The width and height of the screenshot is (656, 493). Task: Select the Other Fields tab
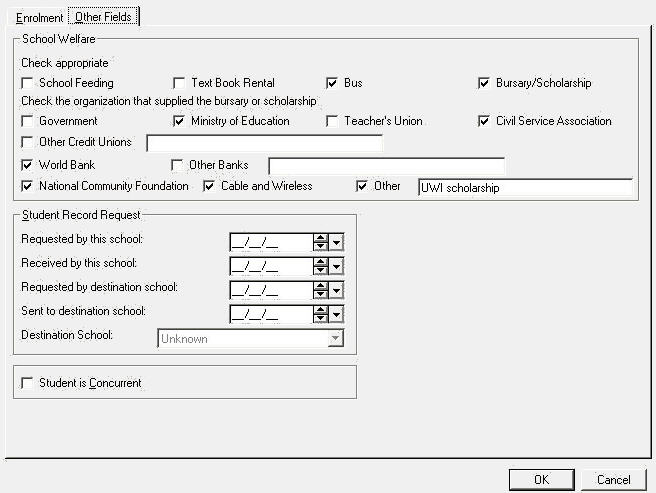pos(104,17)
